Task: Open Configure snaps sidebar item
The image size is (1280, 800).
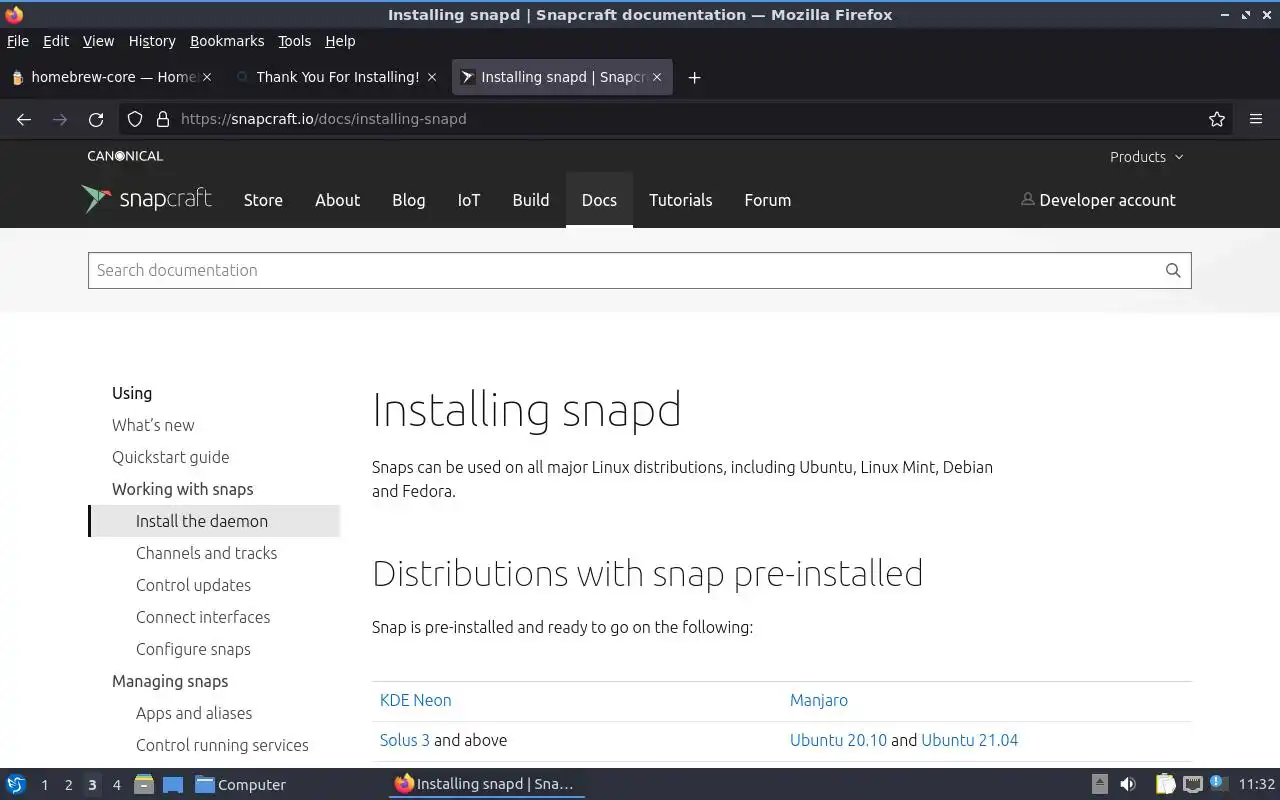Action: [x=193, y=649]
